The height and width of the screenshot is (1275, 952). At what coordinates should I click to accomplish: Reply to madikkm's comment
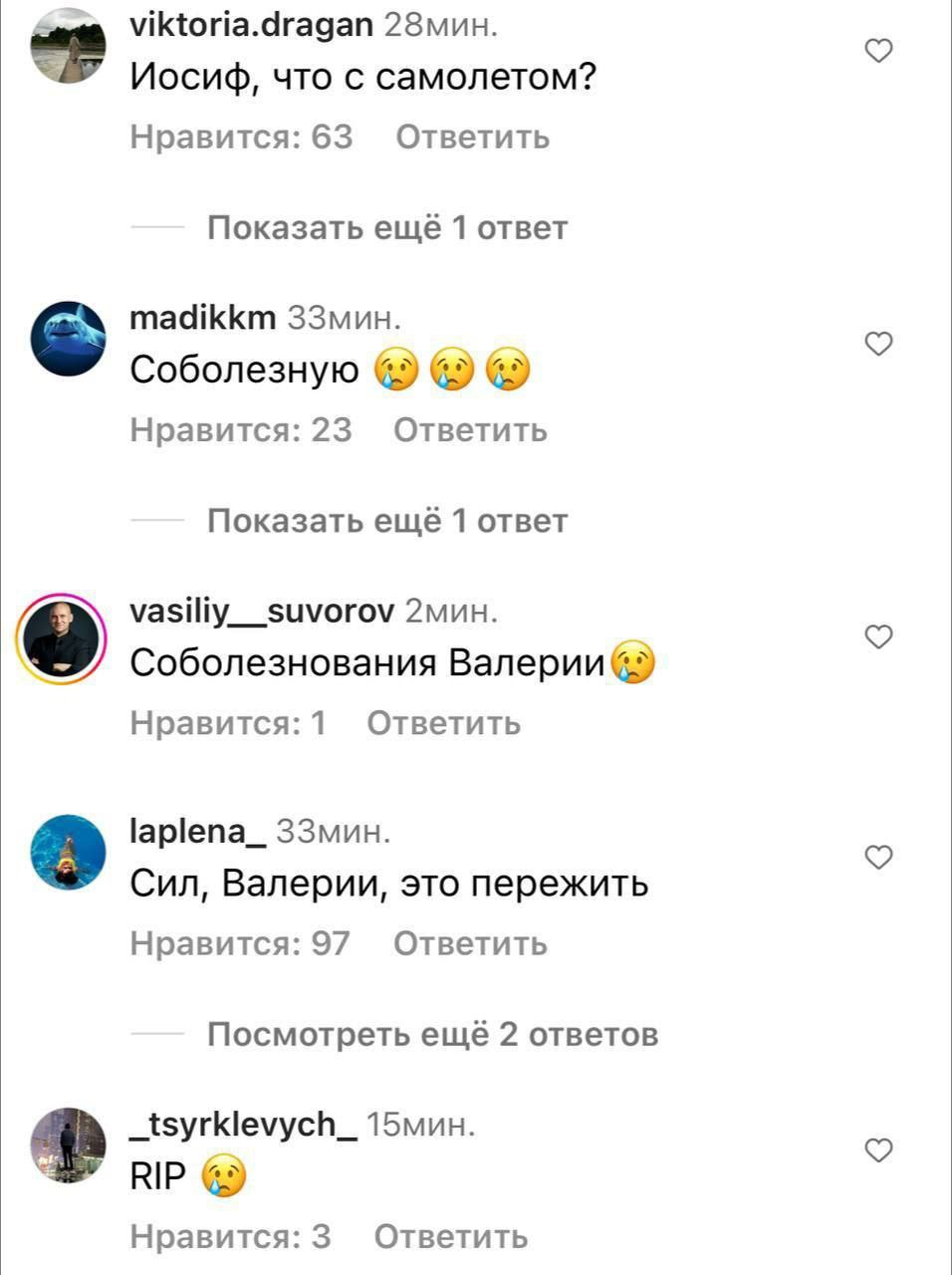point(470,430)
